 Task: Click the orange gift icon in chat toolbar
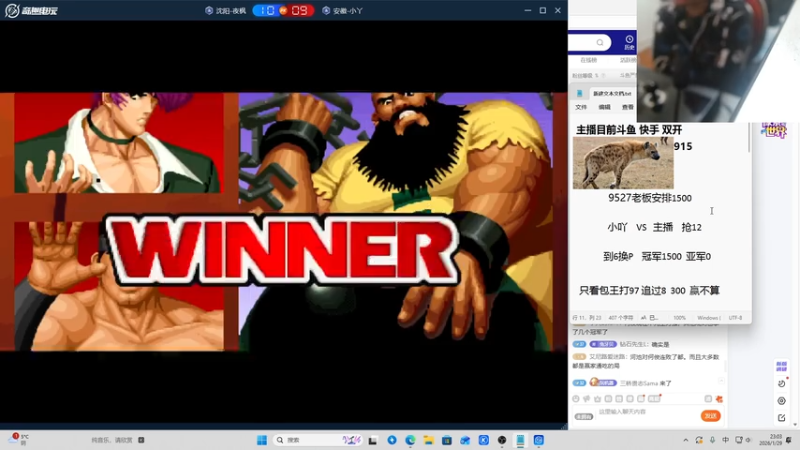pos(719,399)
